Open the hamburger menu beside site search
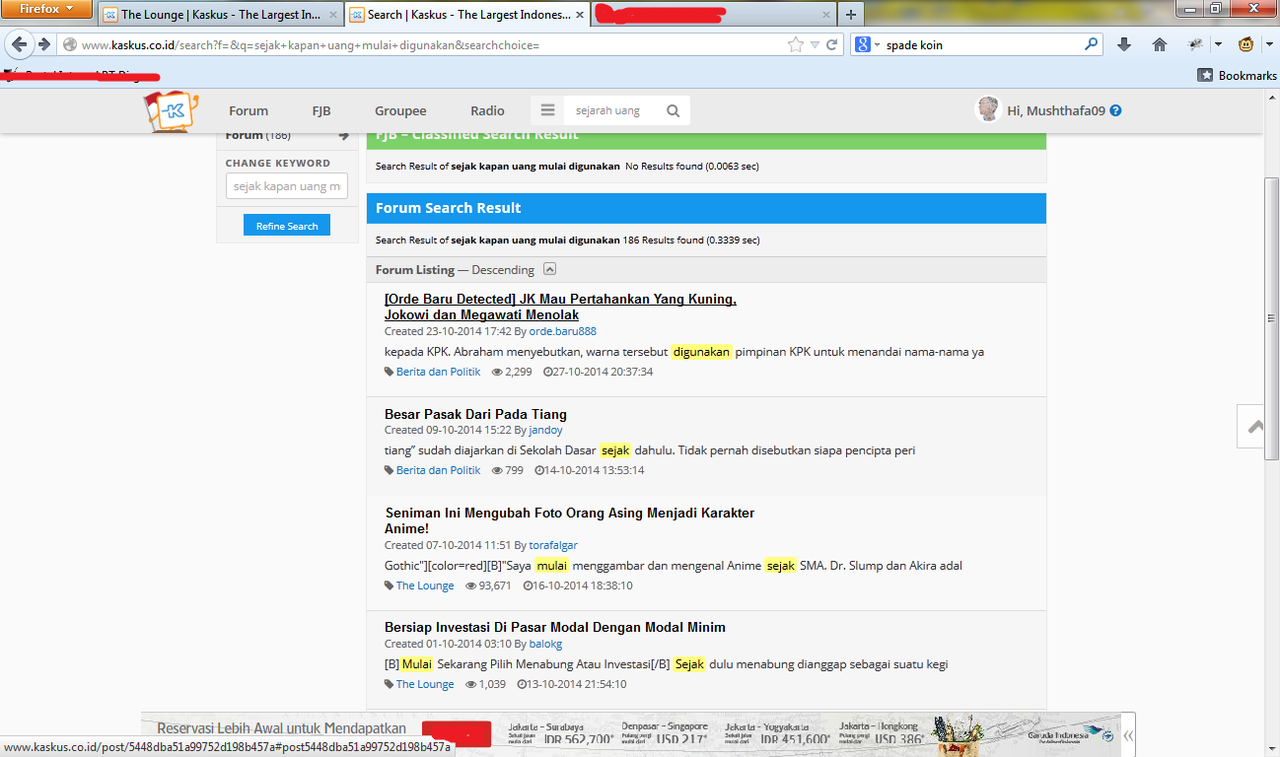1280x757 pixels. click(x=547, y=110)
